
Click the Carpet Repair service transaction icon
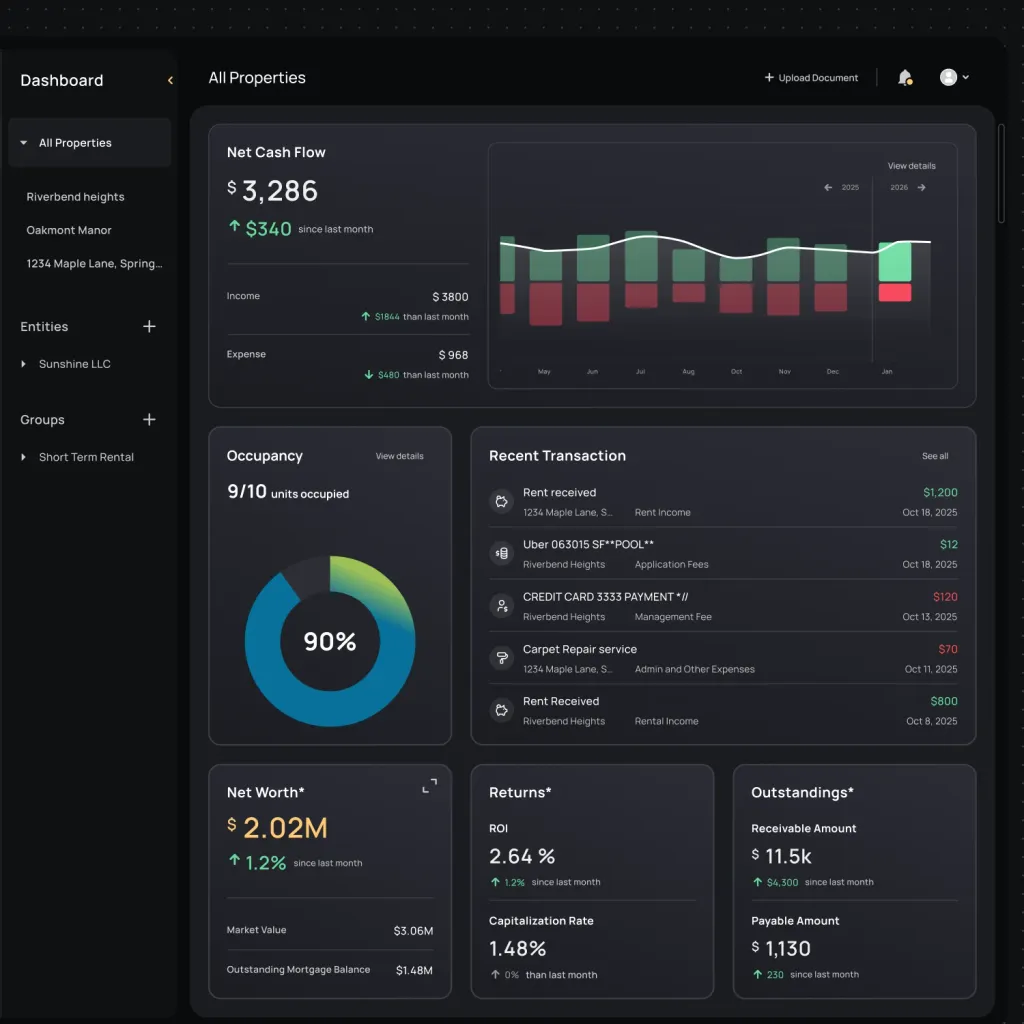pyautogui.click(x=501, y=658)
